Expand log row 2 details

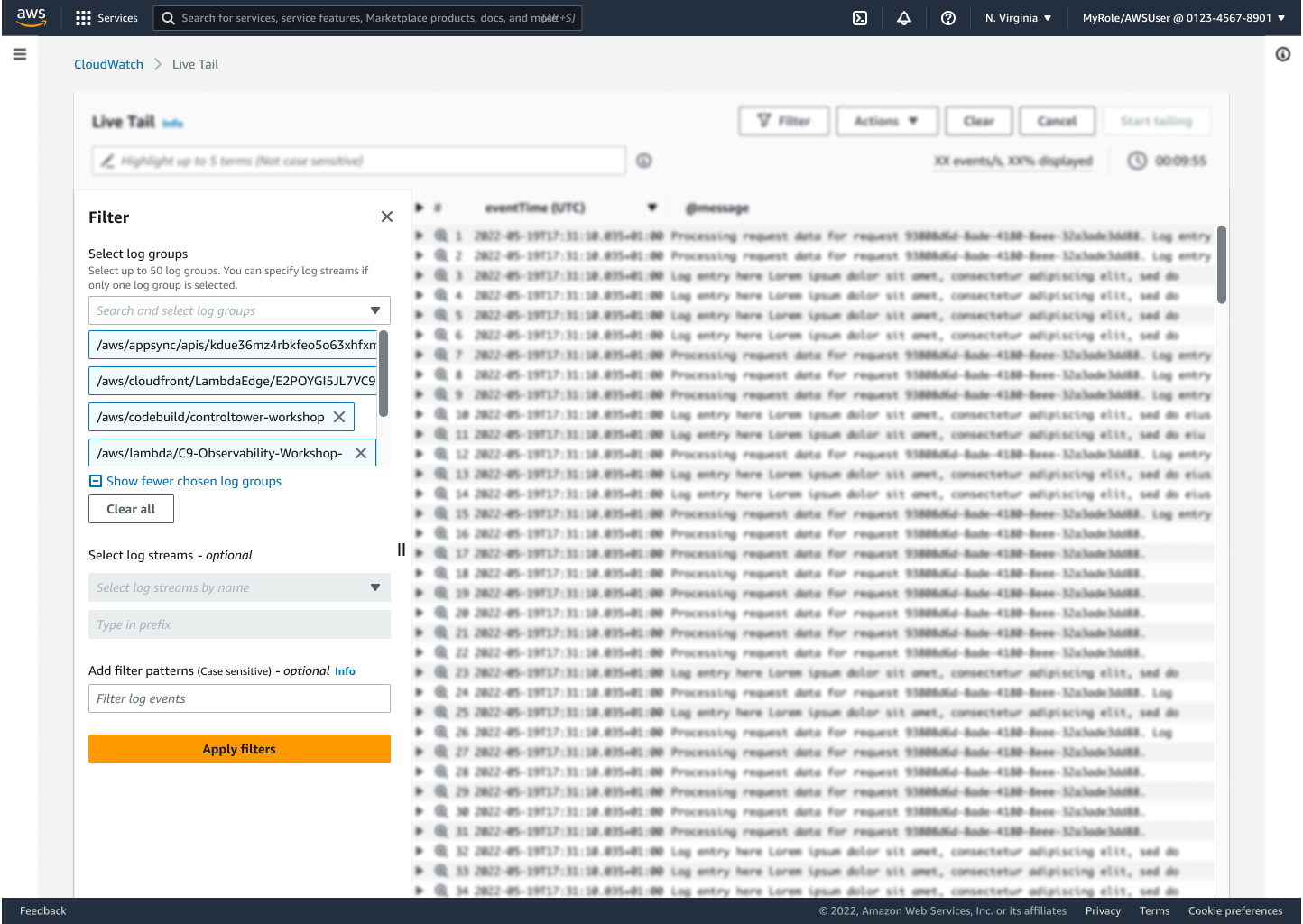[x=420, y=255]
